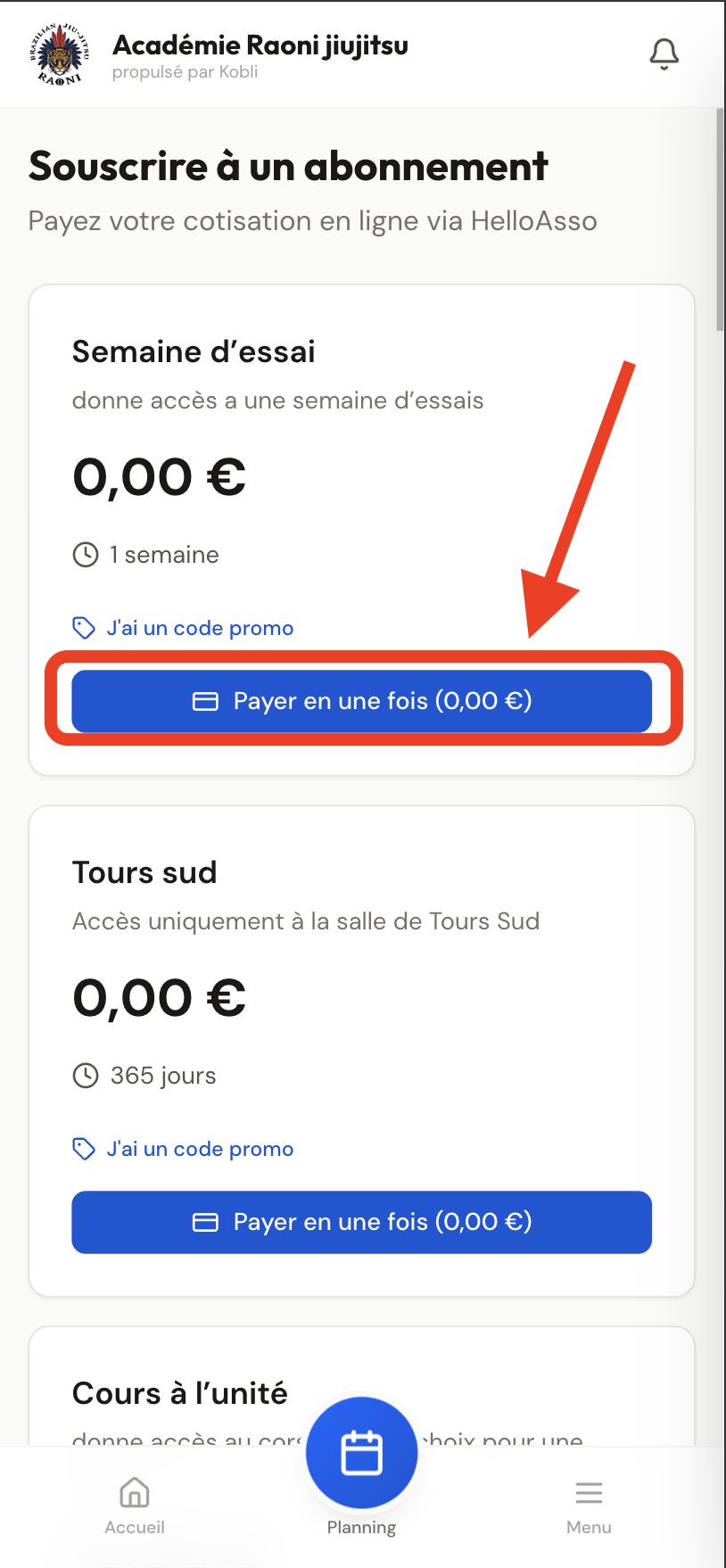Click the card icon in Semaine d'essai pay button
Screen dimensions: 726x1568
(205, 701)
